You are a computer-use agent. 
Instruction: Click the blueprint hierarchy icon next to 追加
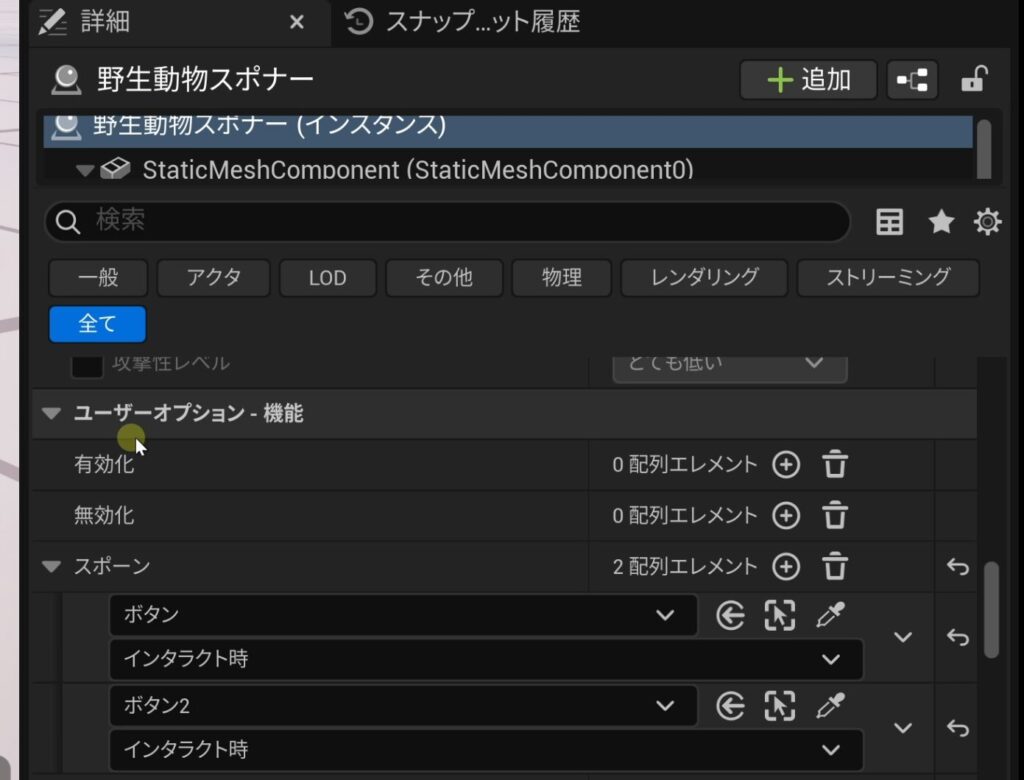[911, 80]
